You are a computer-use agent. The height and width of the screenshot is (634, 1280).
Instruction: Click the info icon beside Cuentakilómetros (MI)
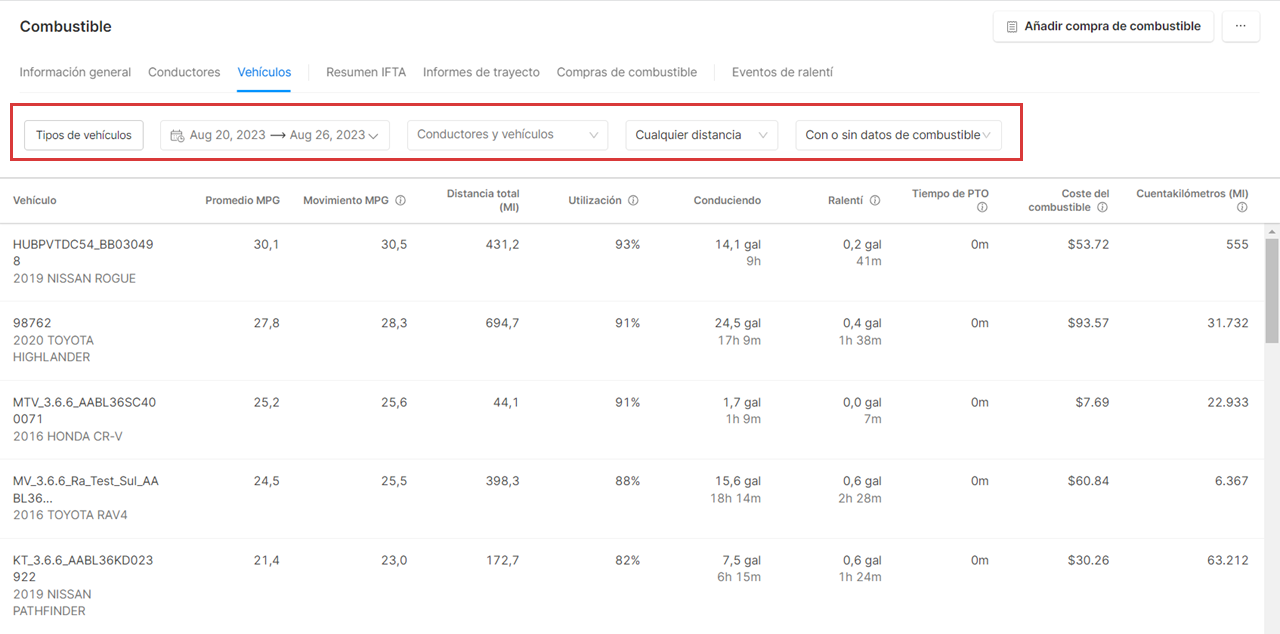(x=1243, y=206)
